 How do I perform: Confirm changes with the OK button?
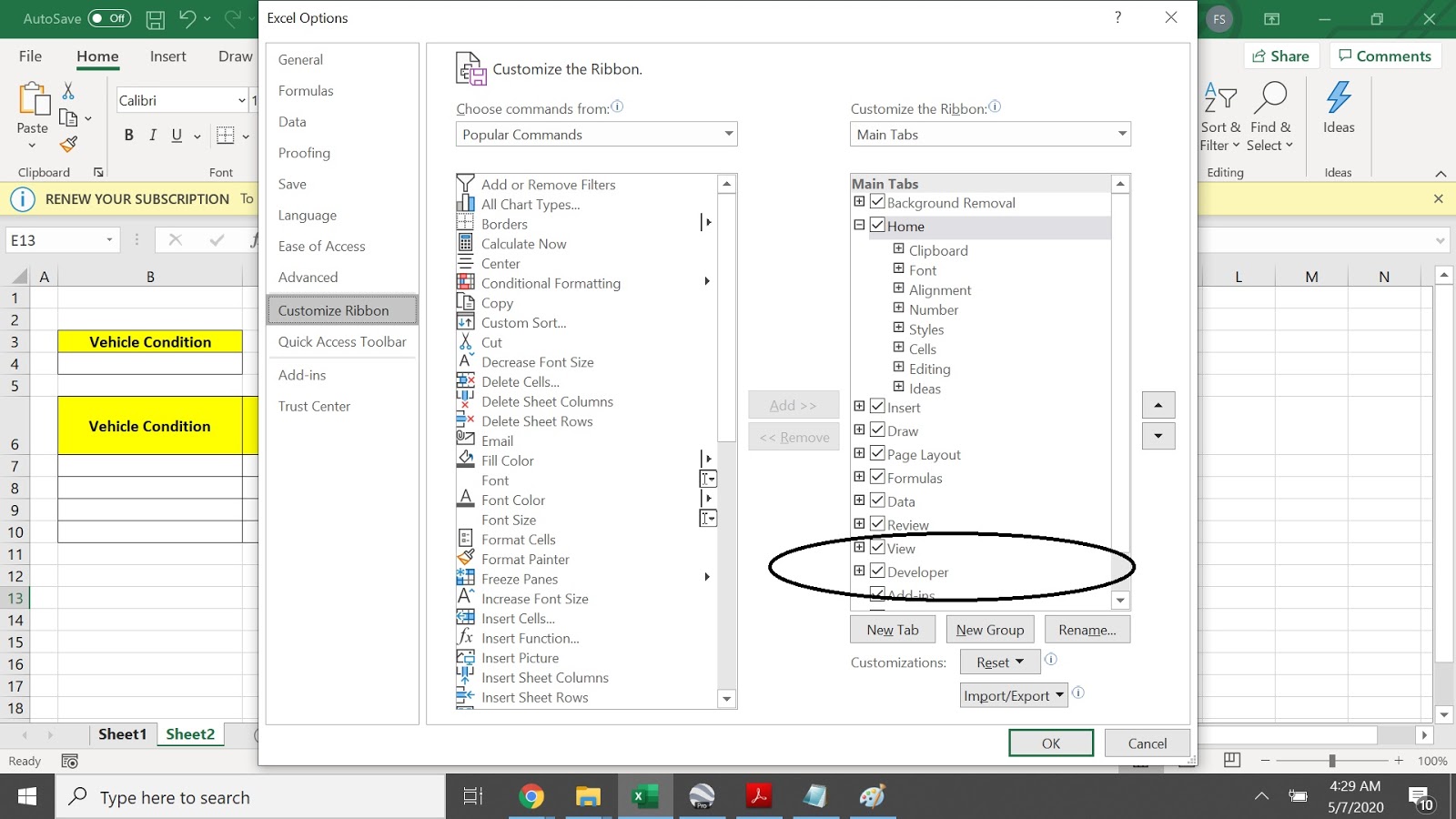pyautogui.click(x=1050, y=743)
